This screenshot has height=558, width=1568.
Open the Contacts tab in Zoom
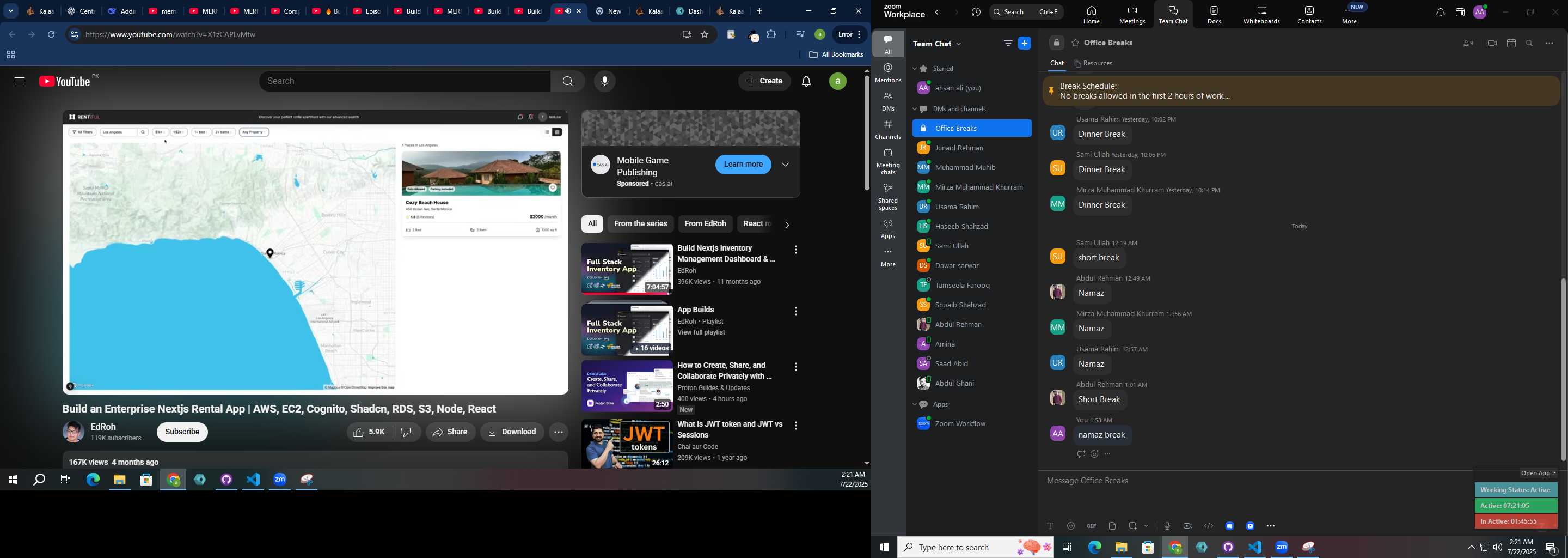click(1309, 15)
